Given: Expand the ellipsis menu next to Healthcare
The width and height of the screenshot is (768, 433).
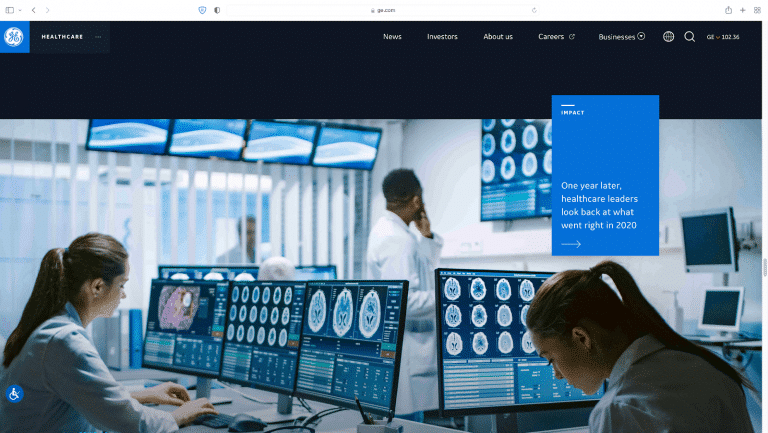Looking at the screenshot, I should (98, 37).
